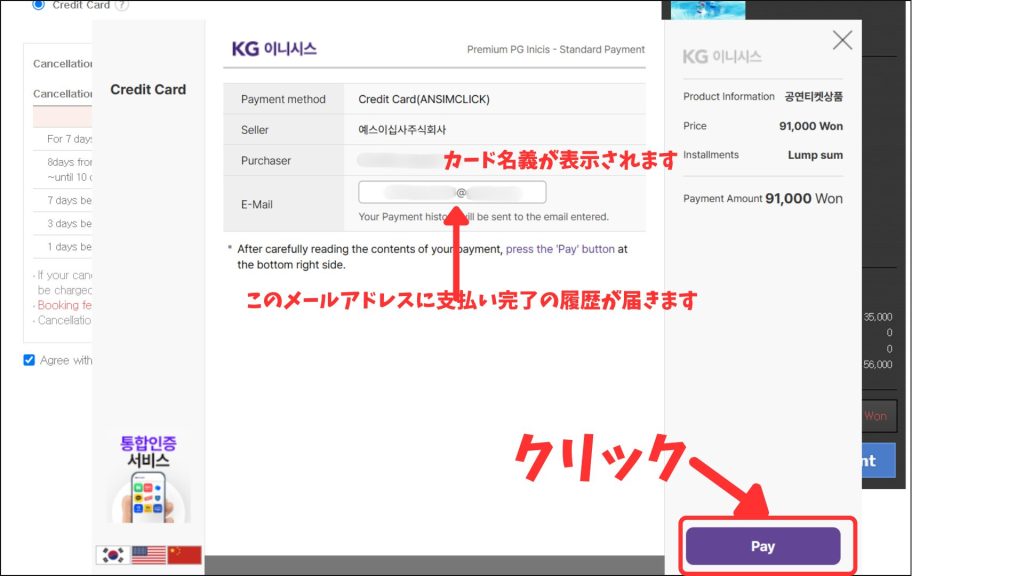The width and height of the screenshot is (1024, 576).
Task: Close the KG Inicis payment dialog
Action: (842, 40)
